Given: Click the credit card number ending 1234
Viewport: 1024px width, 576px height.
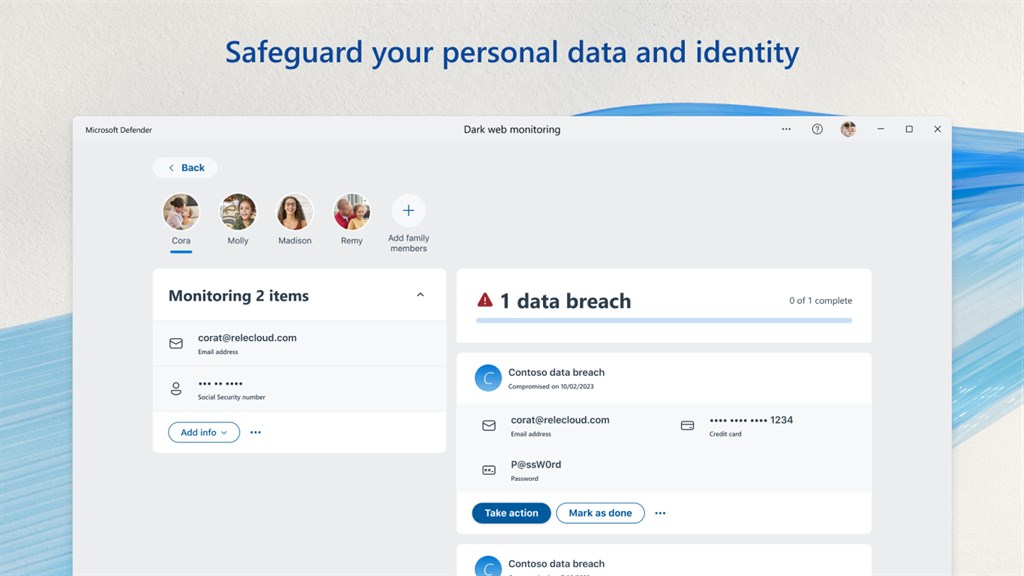Looking at the screenshot, I should click(x=751, y=420).
